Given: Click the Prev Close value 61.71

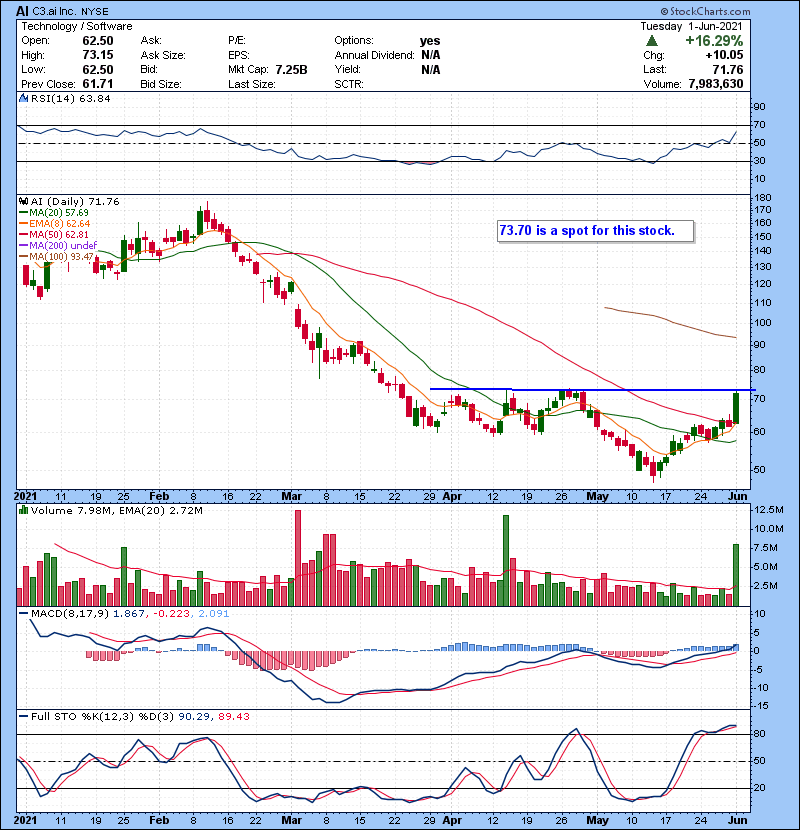Looking at the screenshot, I should pyautogui.click(x=98, y=84).
